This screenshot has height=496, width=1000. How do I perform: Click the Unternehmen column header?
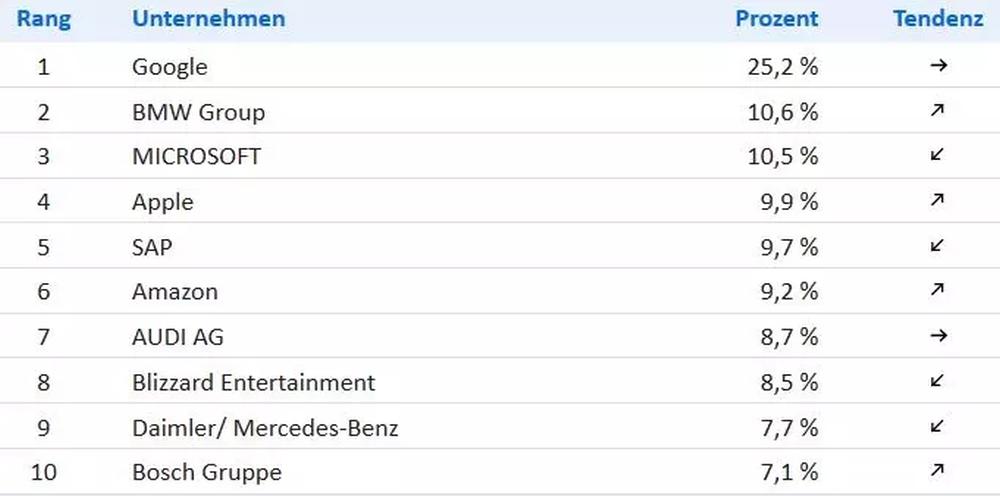[x=208, y=19]
